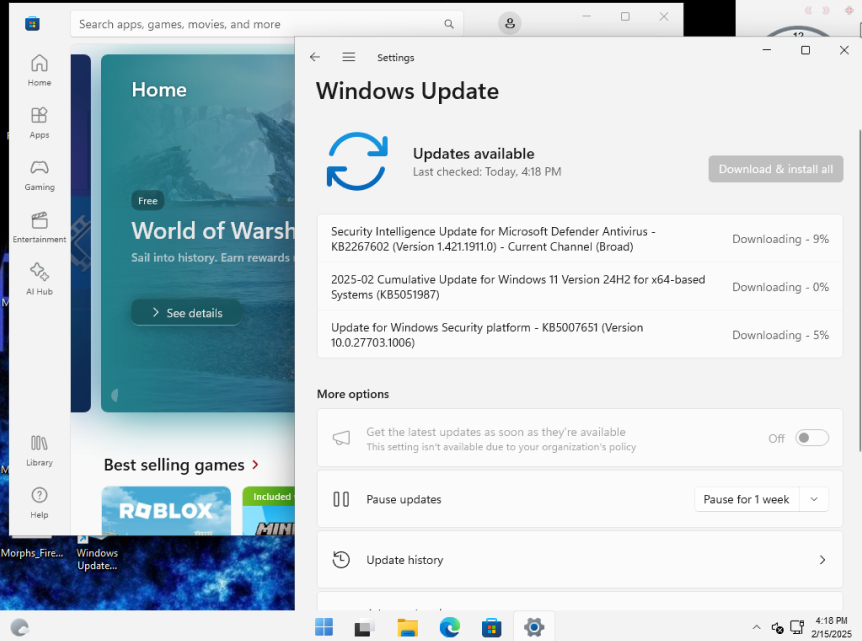Open Apps section in Store sidebar
The width and height of the screenshot is (862, 641).
[x=39, y=122]
